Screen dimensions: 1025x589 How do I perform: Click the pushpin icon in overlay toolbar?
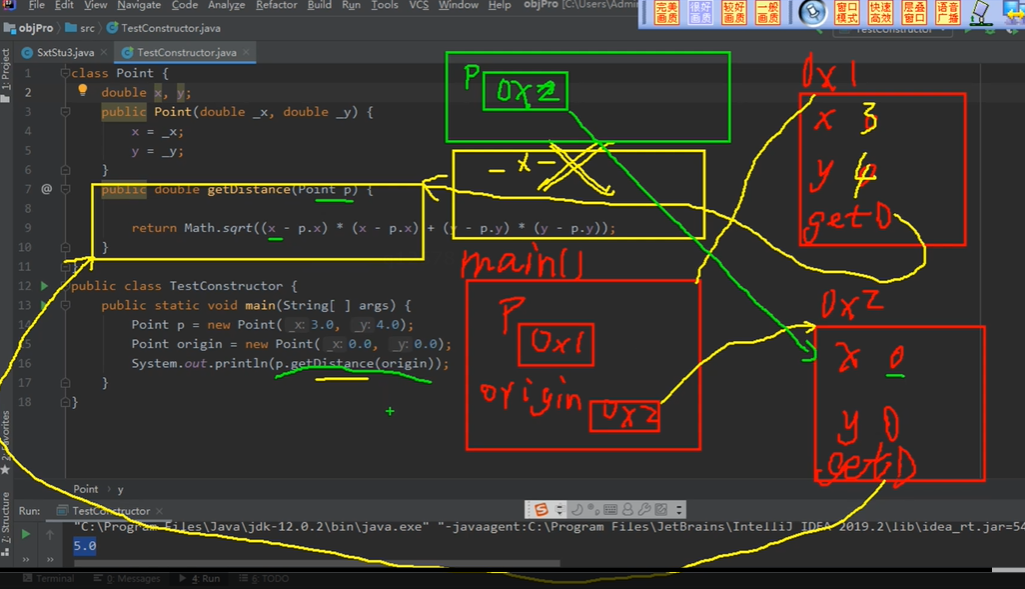(813, 13)
